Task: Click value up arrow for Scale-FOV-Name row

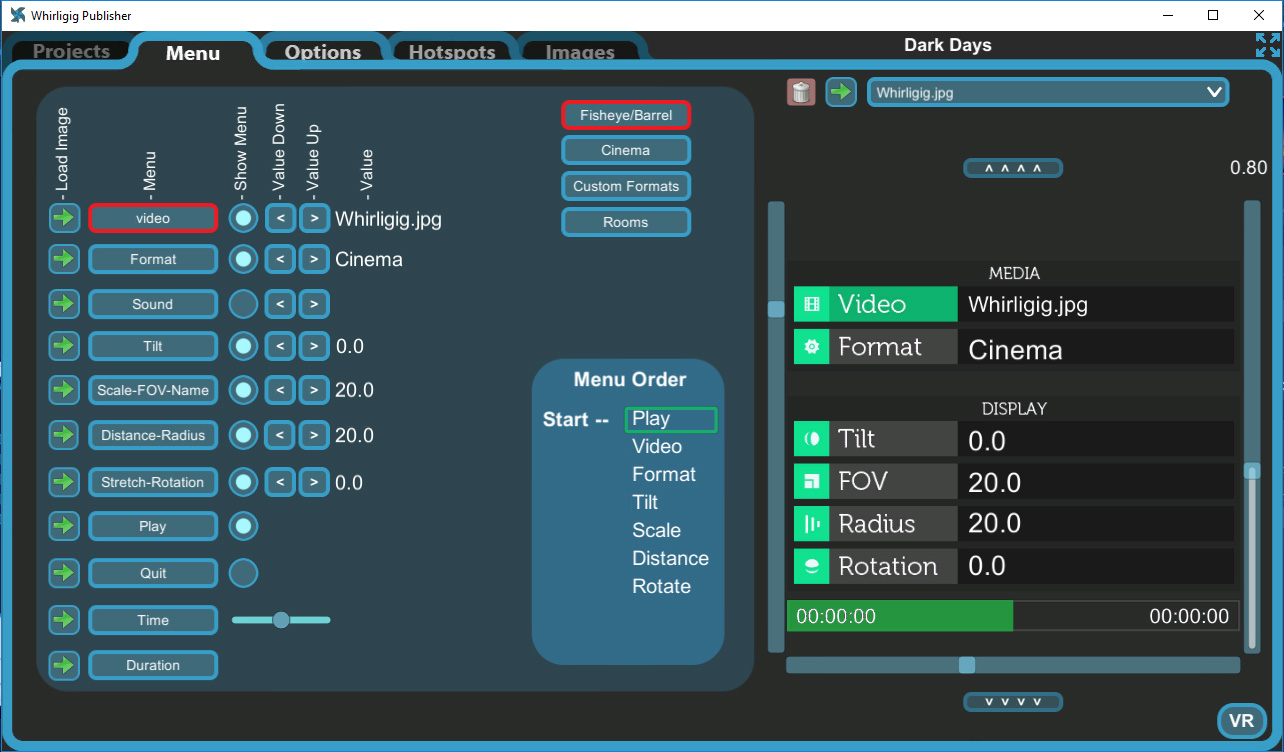Action: click(x=314, y=390)
